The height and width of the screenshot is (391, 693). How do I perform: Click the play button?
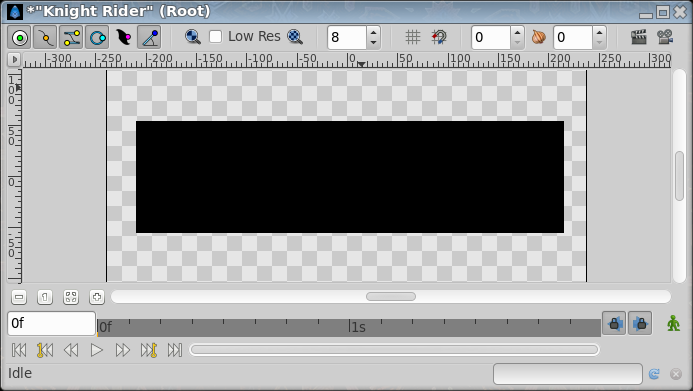tap(97, 350)
